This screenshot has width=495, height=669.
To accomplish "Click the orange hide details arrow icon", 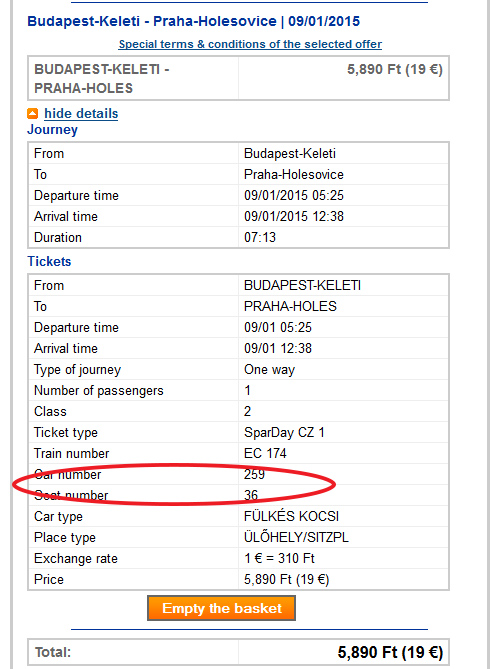I will [32, 113].
